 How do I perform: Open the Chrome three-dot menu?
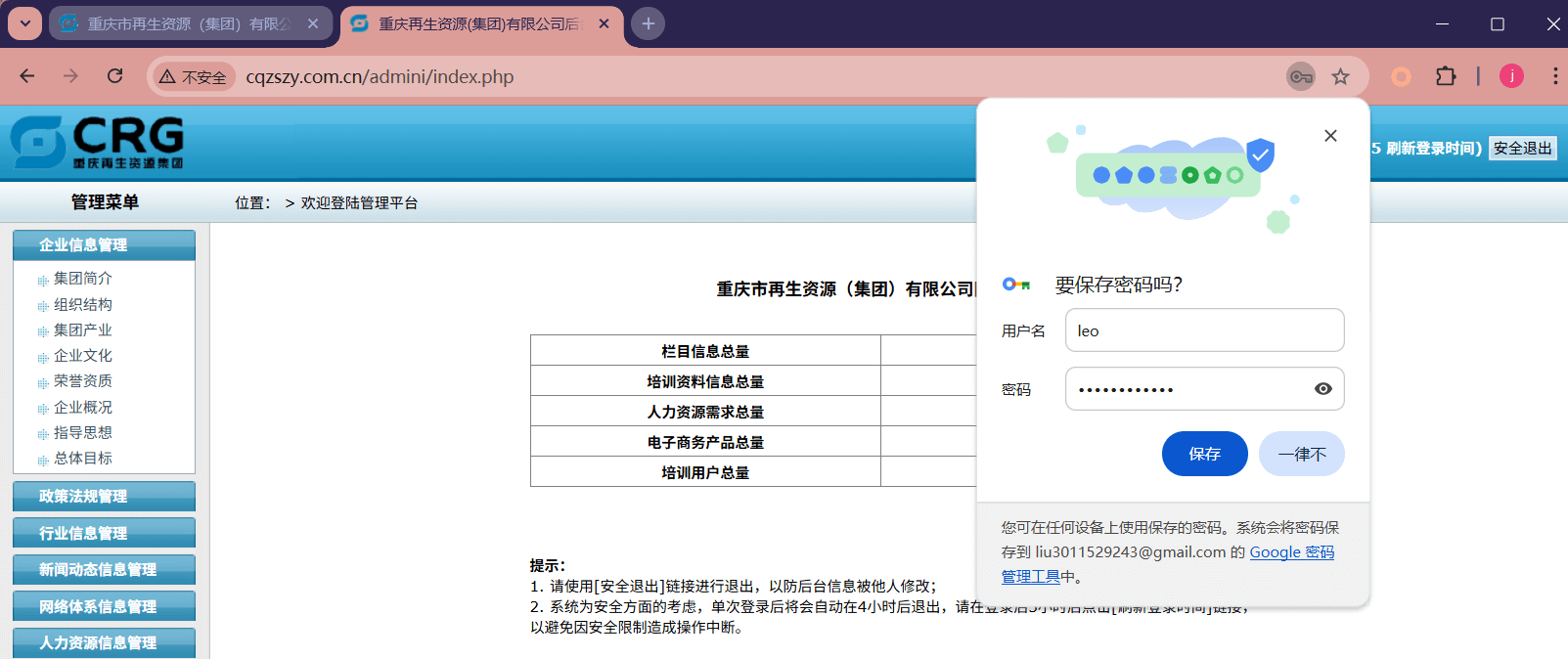(1554, 76)
